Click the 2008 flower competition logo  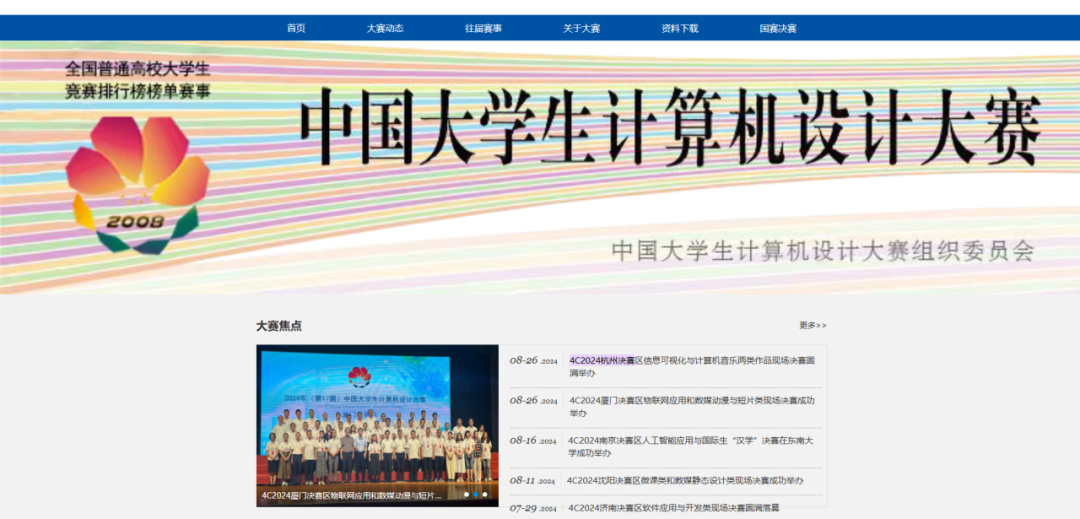137,185
